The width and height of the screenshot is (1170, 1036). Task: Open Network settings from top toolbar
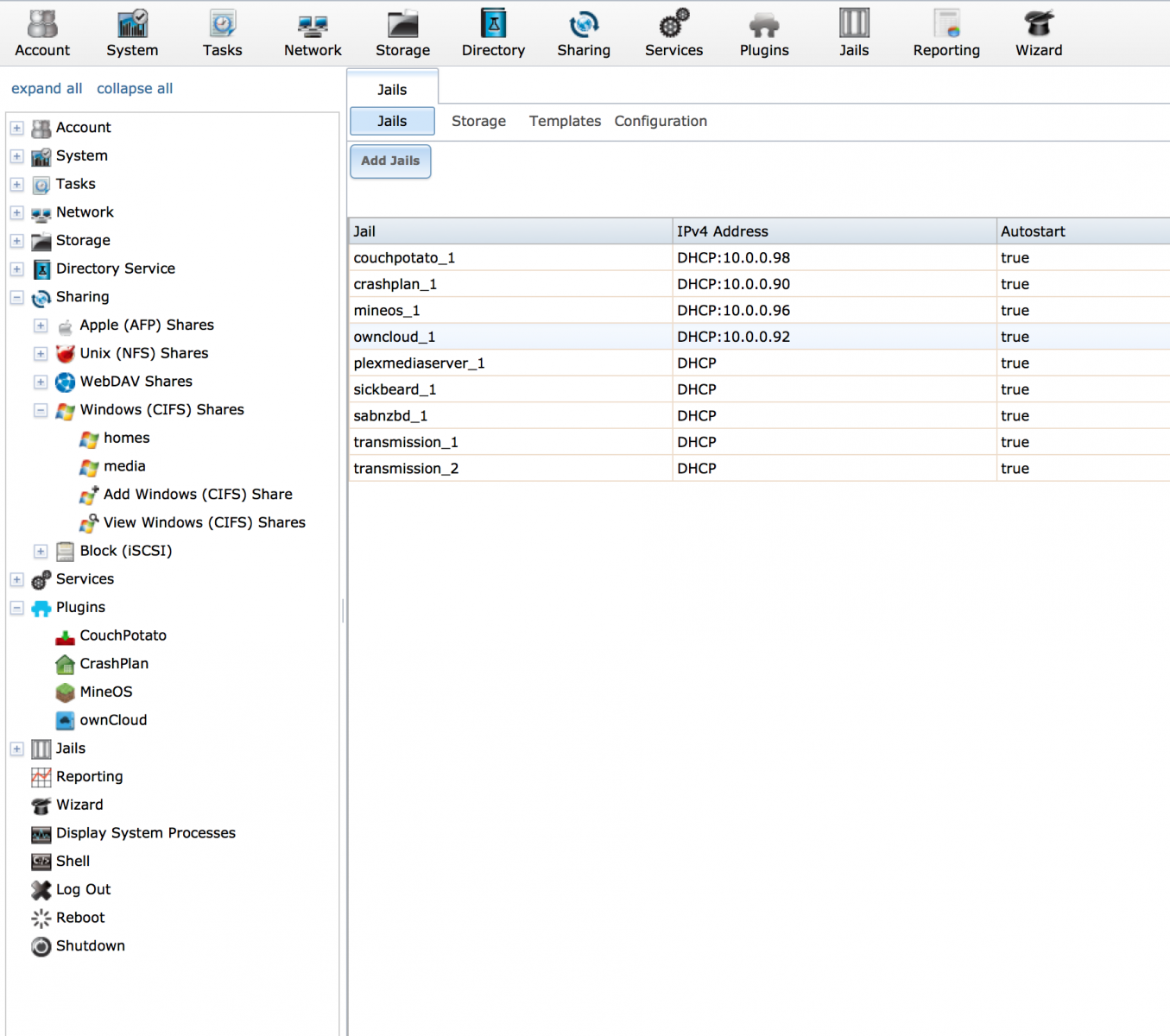tap(313, 33)
